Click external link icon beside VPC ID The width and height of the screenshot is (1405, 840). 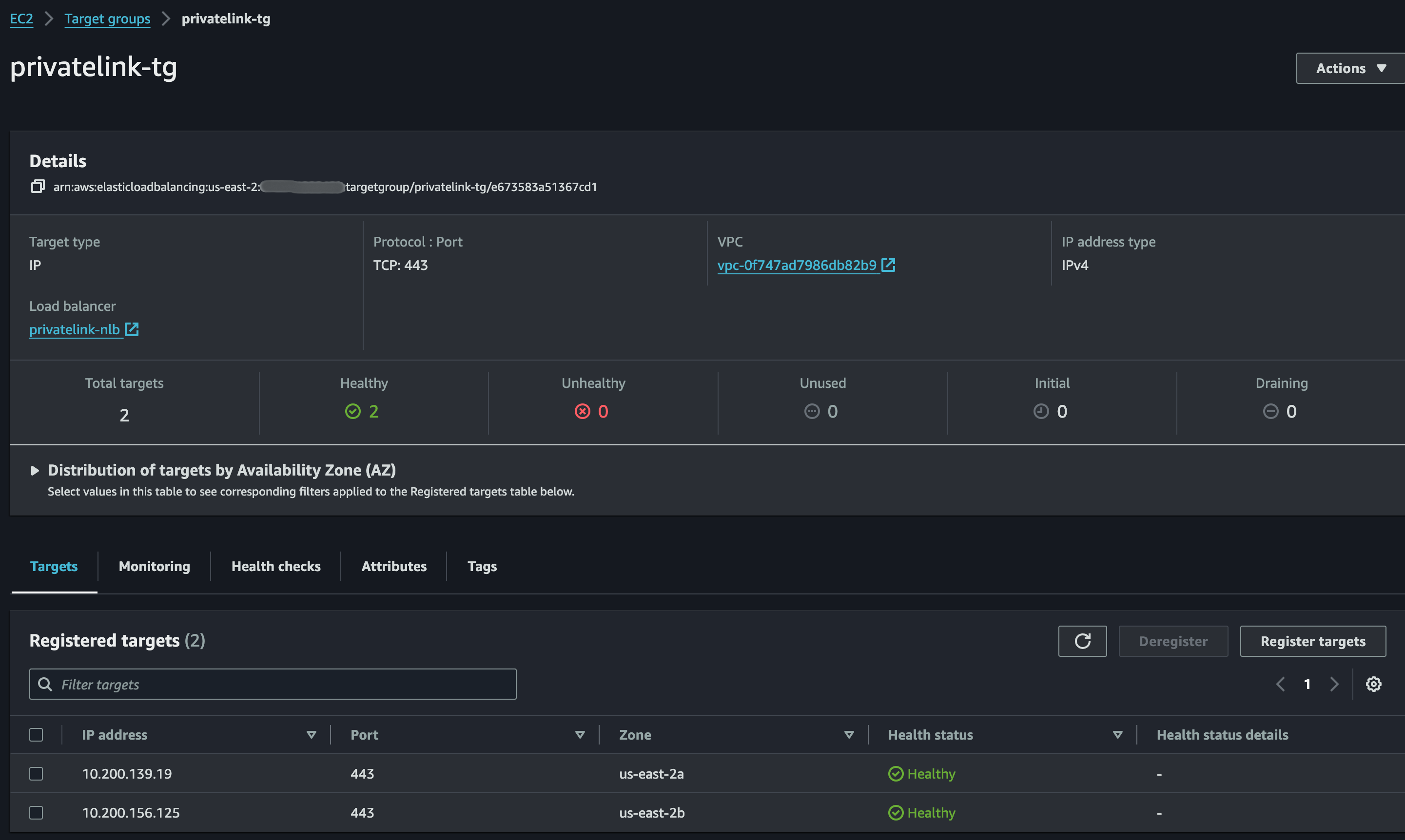[x=888, y=265]
